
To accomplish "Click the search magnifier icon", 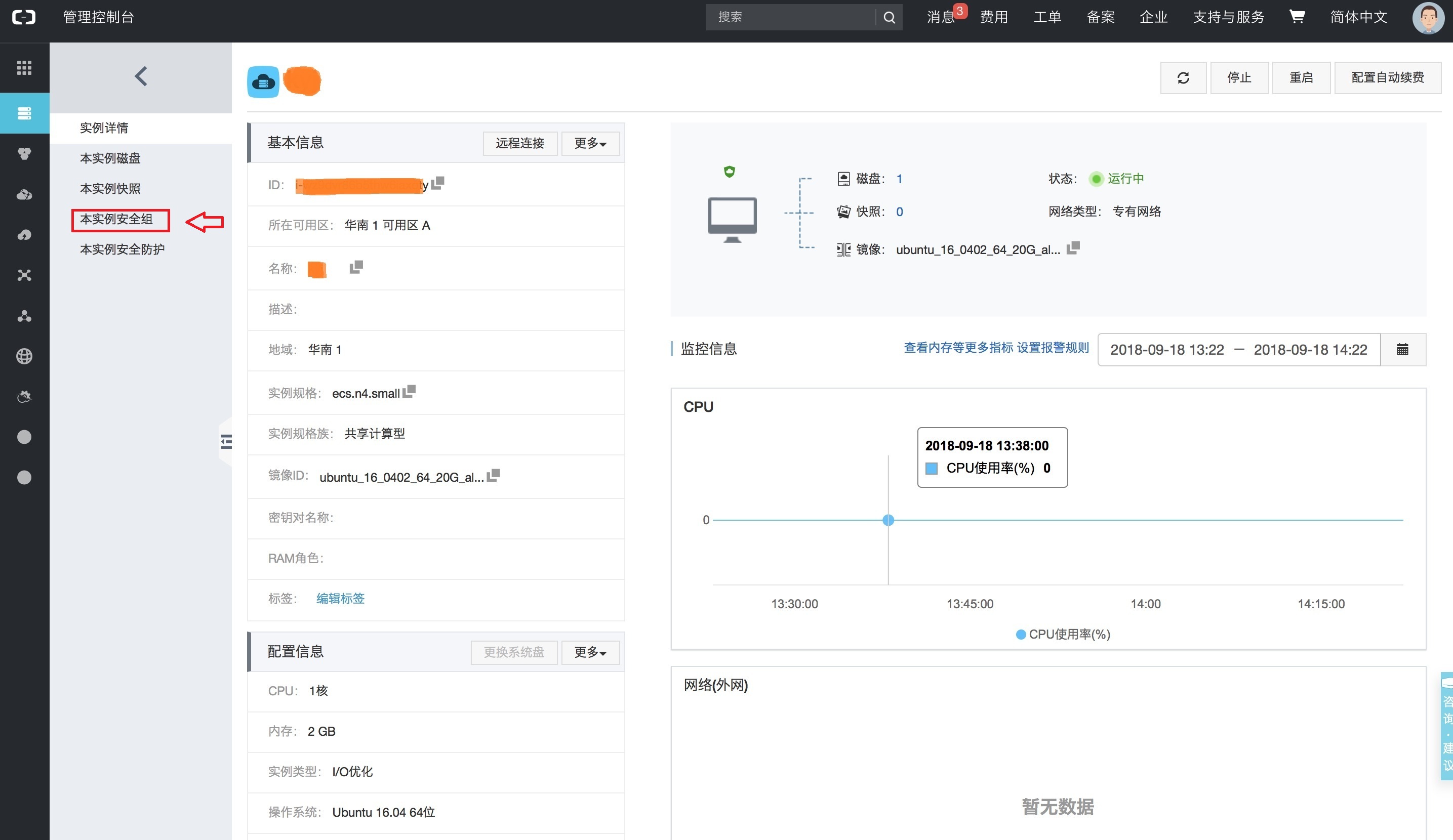I will pos(889,17).
